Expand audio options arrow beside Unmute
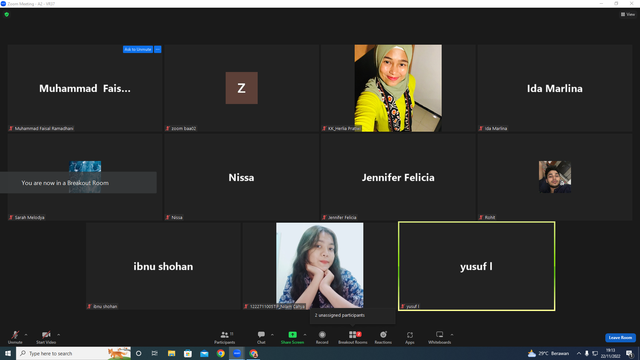 [x=26, y=335]
